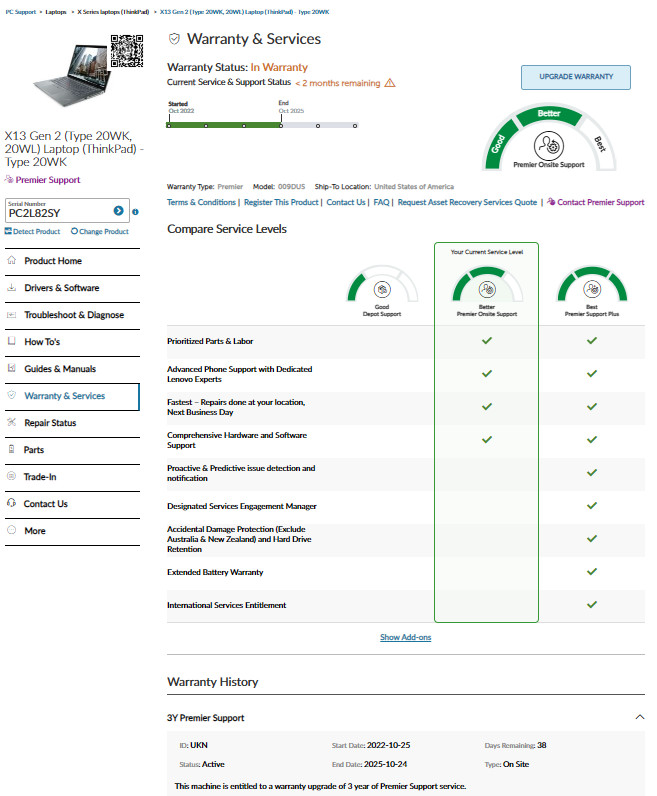
Task: Submit serial number with arrow icon
Action: [118, 211]
